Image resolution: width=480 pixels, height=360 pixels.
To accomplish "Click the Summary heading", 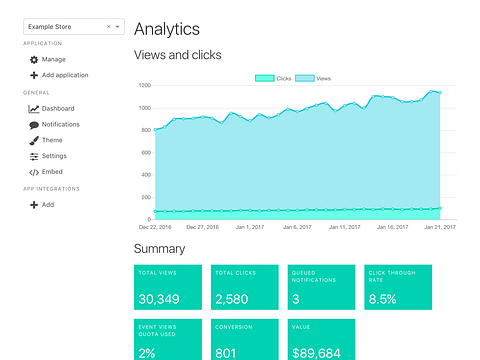I will click(x=159, y=249).
